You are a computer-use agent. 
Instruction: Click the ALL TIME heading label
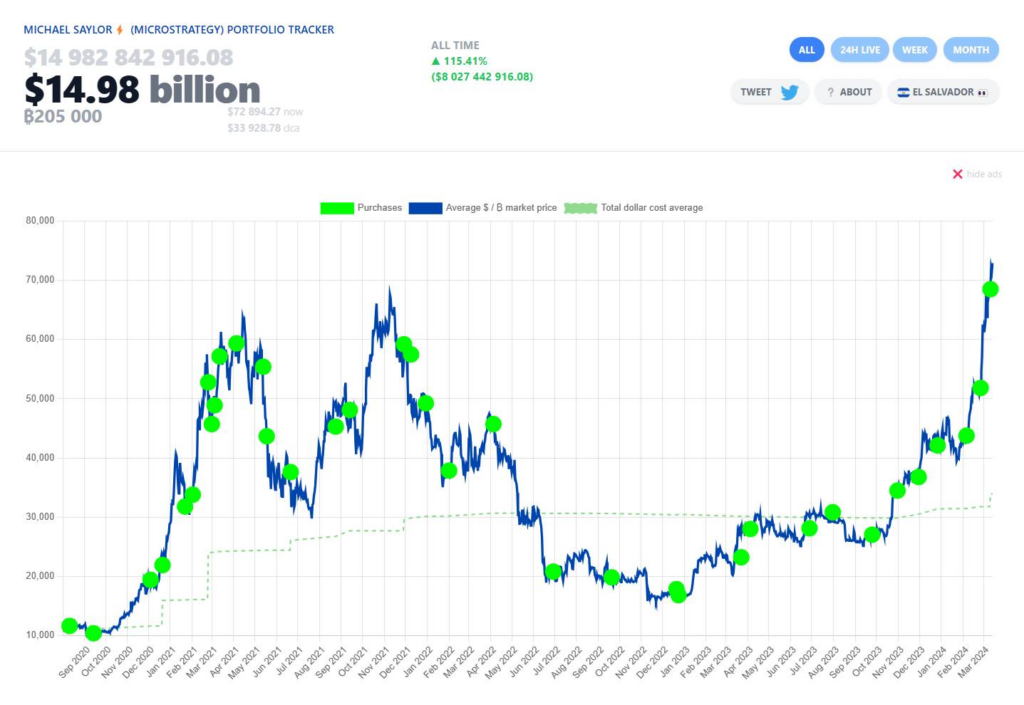(455, 46)
